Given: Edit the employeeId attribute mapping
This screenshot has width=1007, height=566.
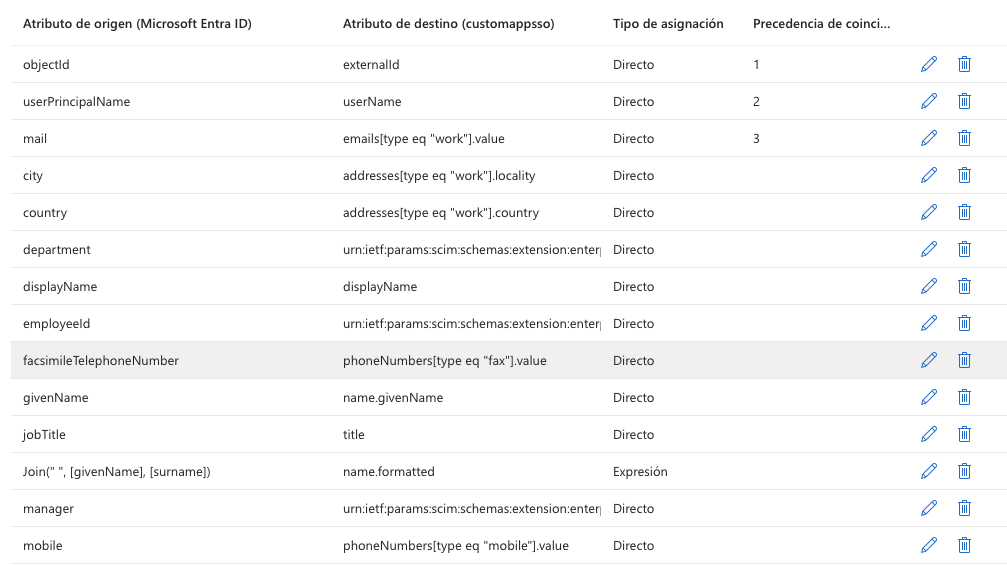Looking at the screenshot, I should tap(929, 323).
